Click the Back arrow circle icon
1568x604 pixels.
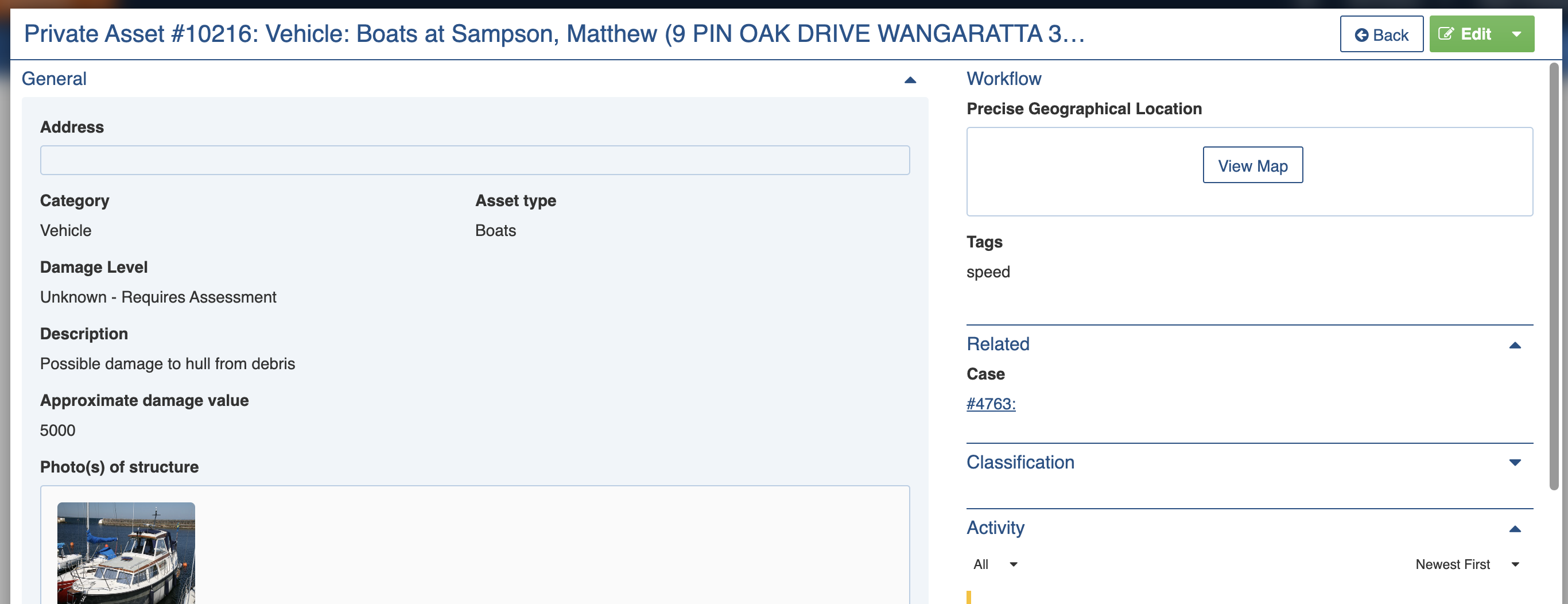coord(1361,36)
